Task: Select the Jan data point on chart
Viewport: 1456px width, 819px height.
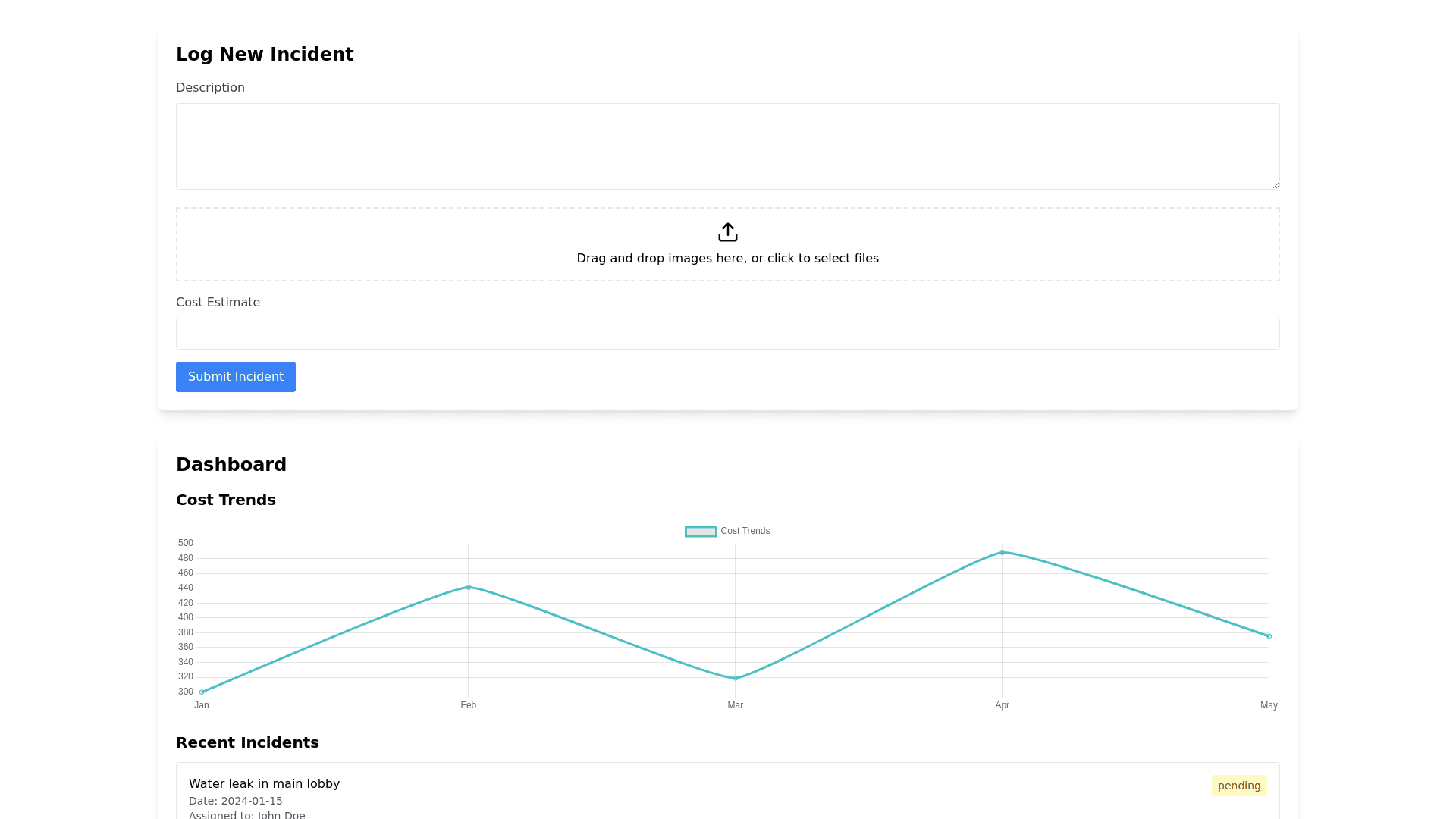Action: 202,692
